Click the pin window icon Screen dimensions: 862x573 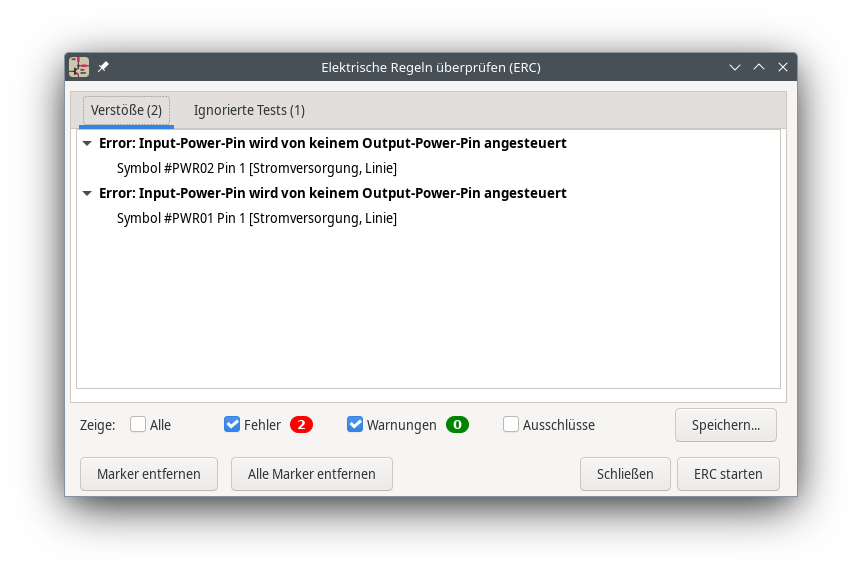pos(103,67)
